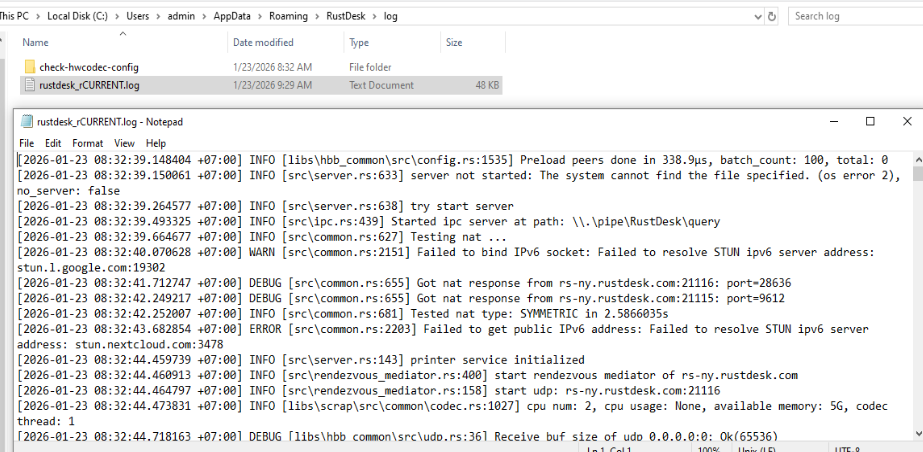Click Notepad scrollbar down arrow
Viewport: 923px width, 452px height.
tap(918, 434)
